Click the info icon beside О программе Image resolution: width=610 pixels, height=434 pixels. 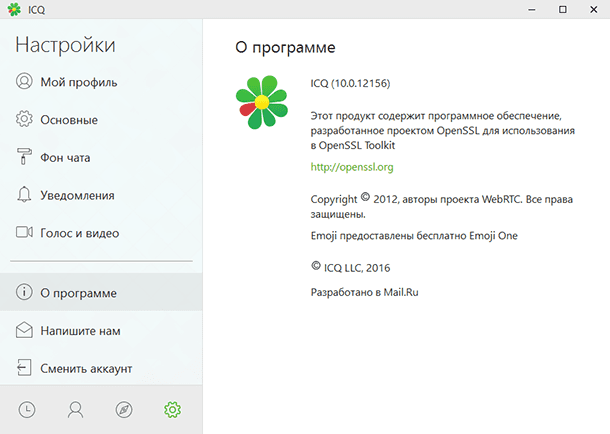click(24, 292)
